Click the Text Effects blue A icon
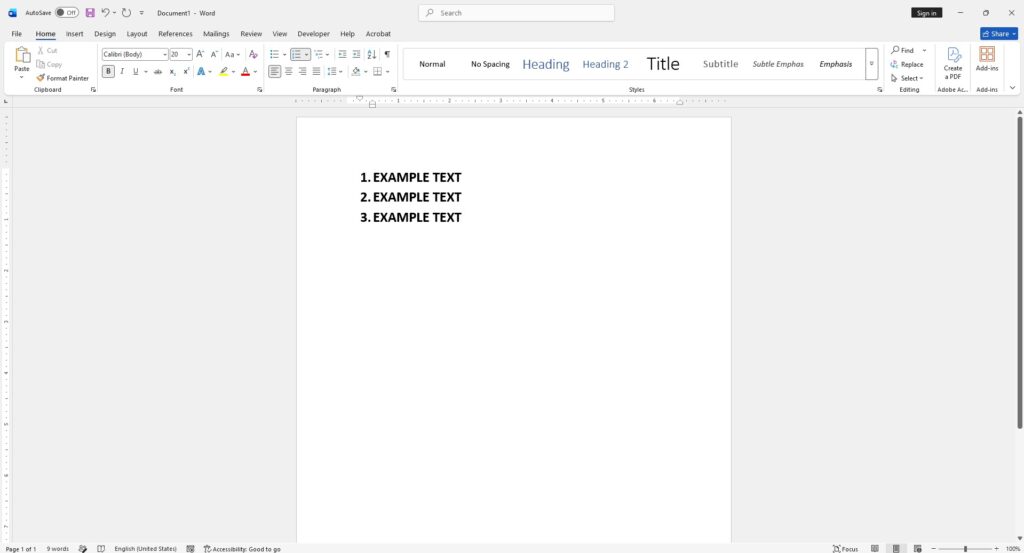Viewport: 1024px width, 553px height. (x=201, y=72)
